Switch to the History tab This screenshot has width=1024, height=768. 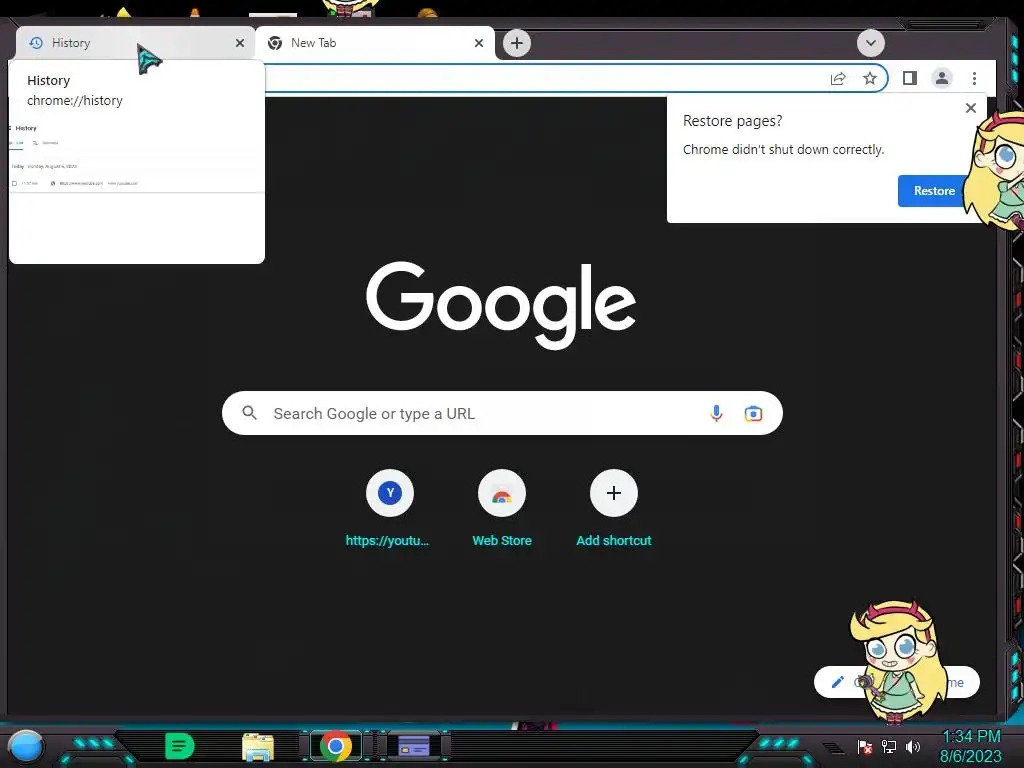point(134,43)
